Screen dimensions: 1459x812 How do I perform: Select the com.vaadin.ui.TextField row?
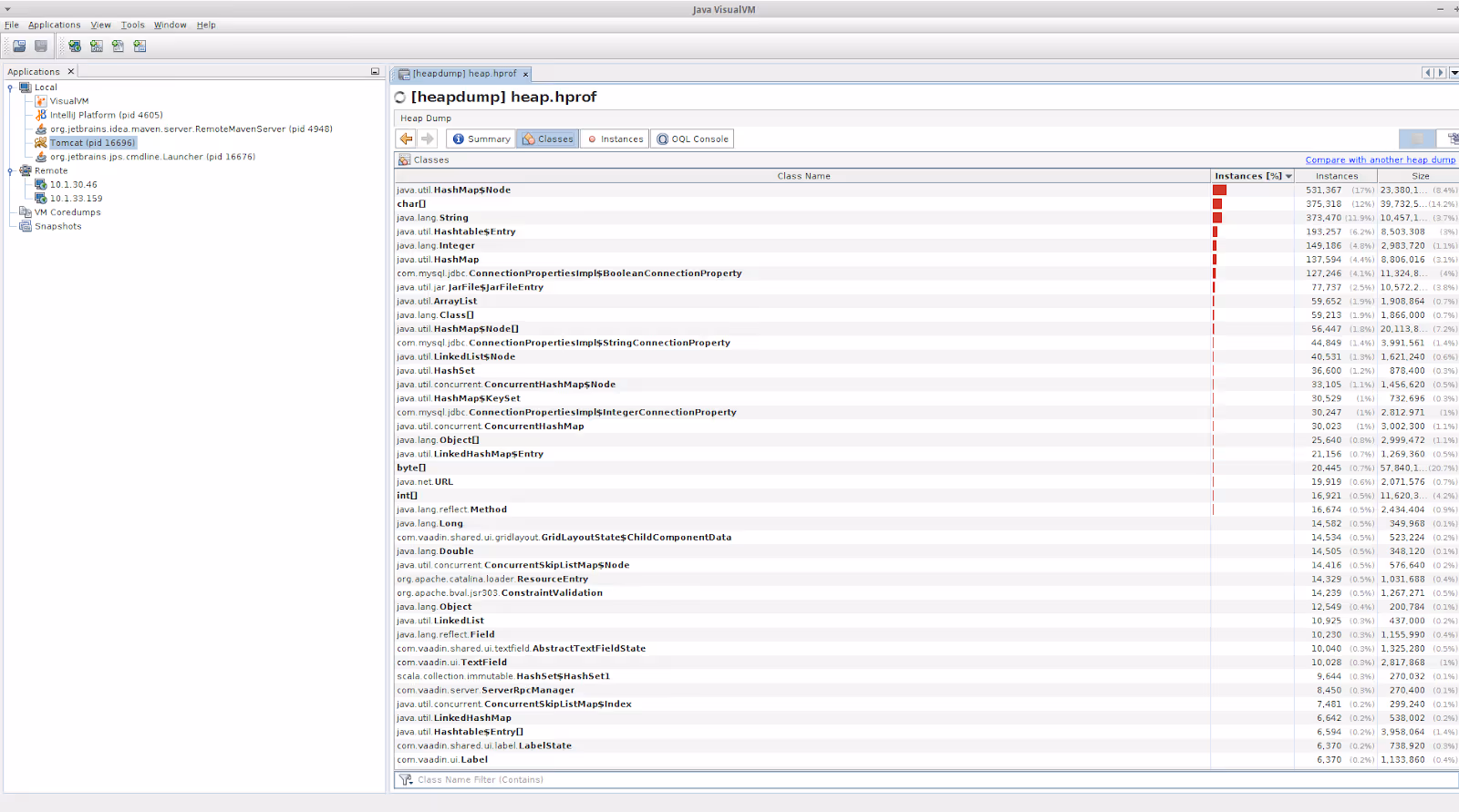click(926, 663)
